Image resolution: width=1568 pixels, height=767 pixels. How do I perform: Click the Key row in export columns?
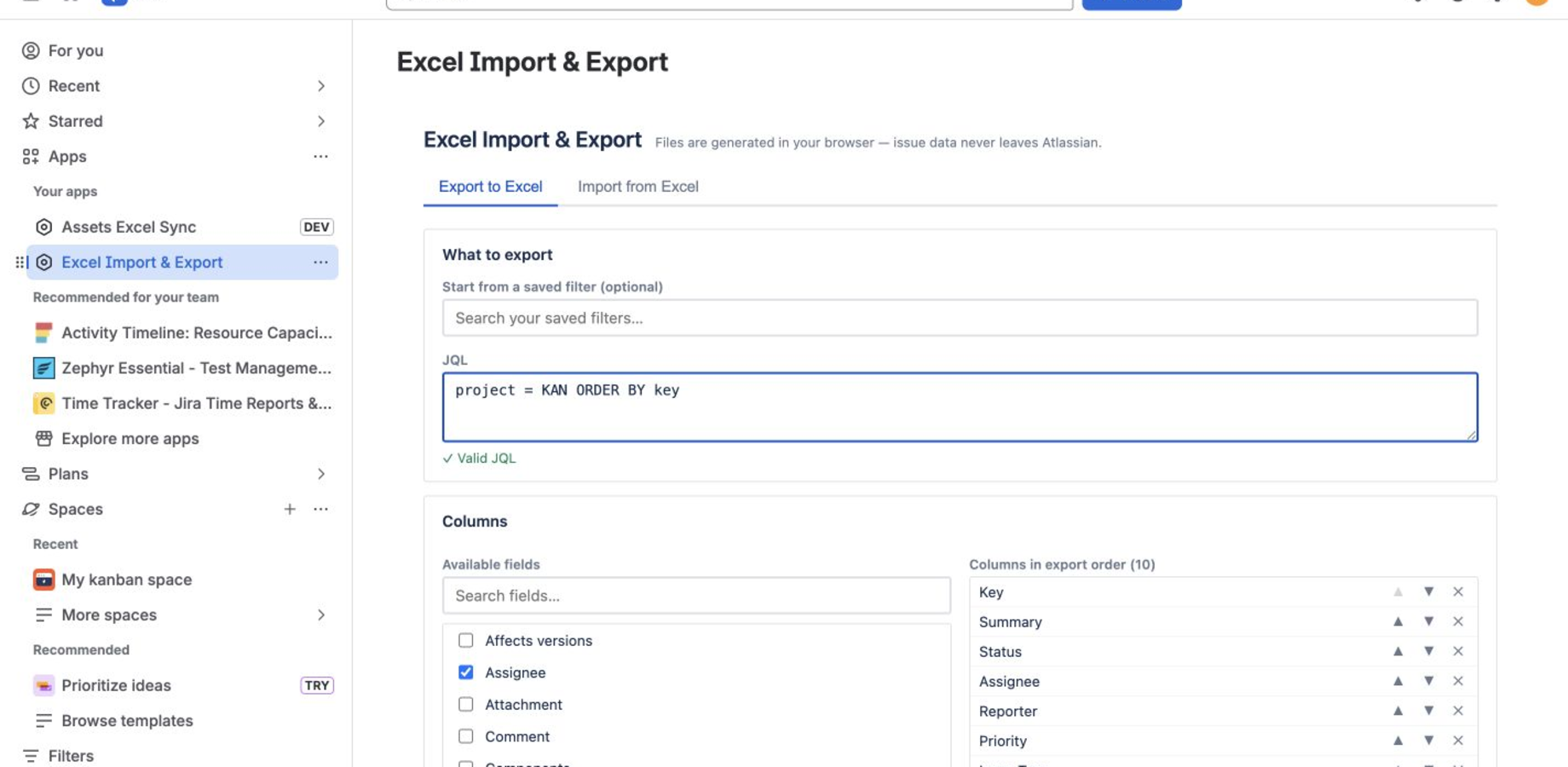point(1223,591)
